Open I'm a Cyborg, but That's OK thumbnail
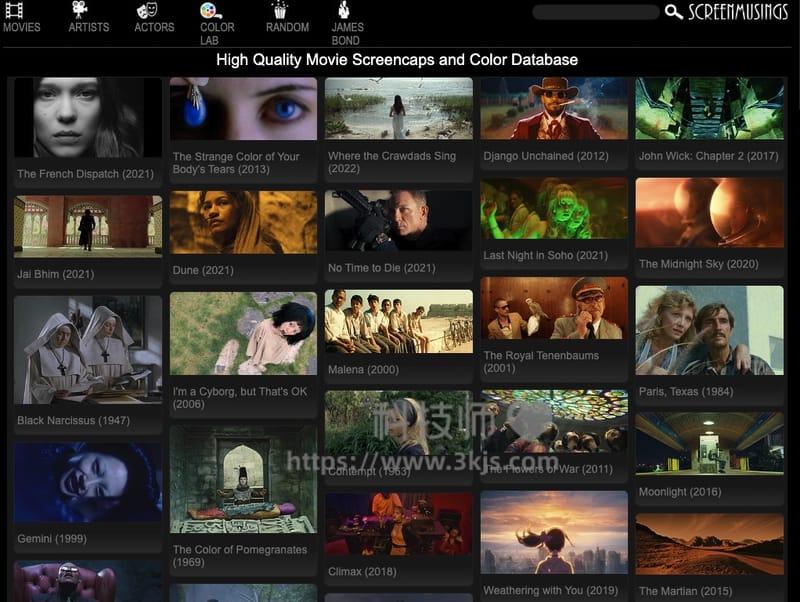The height and width of the screenshot is (602, 800). pyautogui.click(x=243, y=334)
